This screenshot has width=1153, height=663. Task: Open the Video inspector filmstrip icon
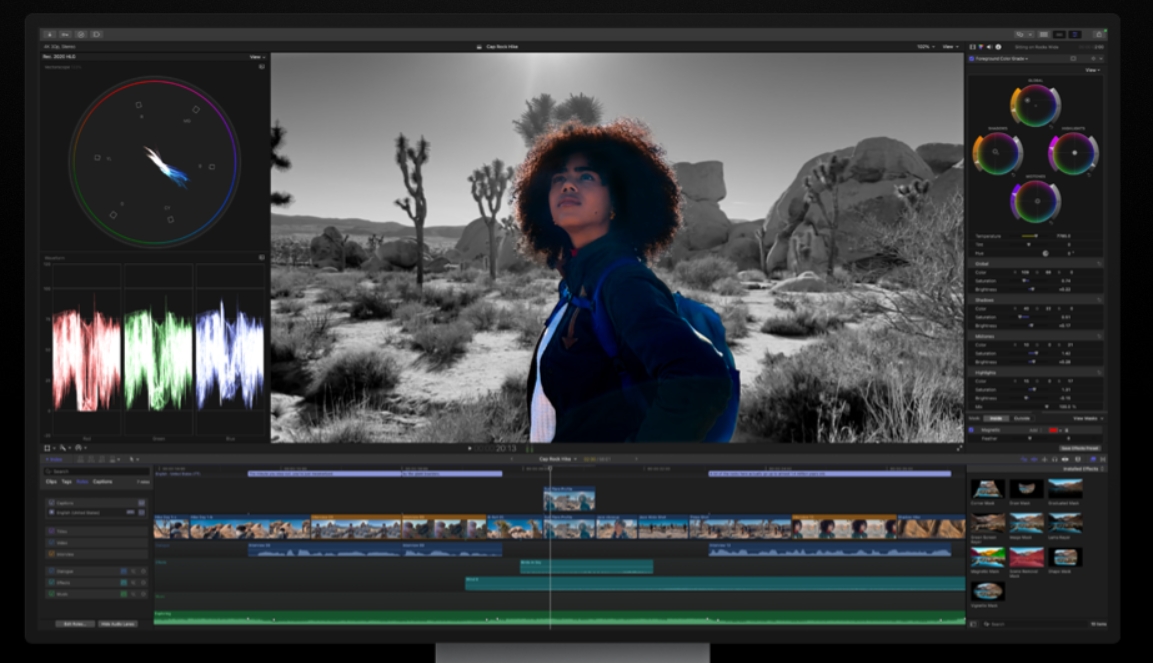[973, 47]
